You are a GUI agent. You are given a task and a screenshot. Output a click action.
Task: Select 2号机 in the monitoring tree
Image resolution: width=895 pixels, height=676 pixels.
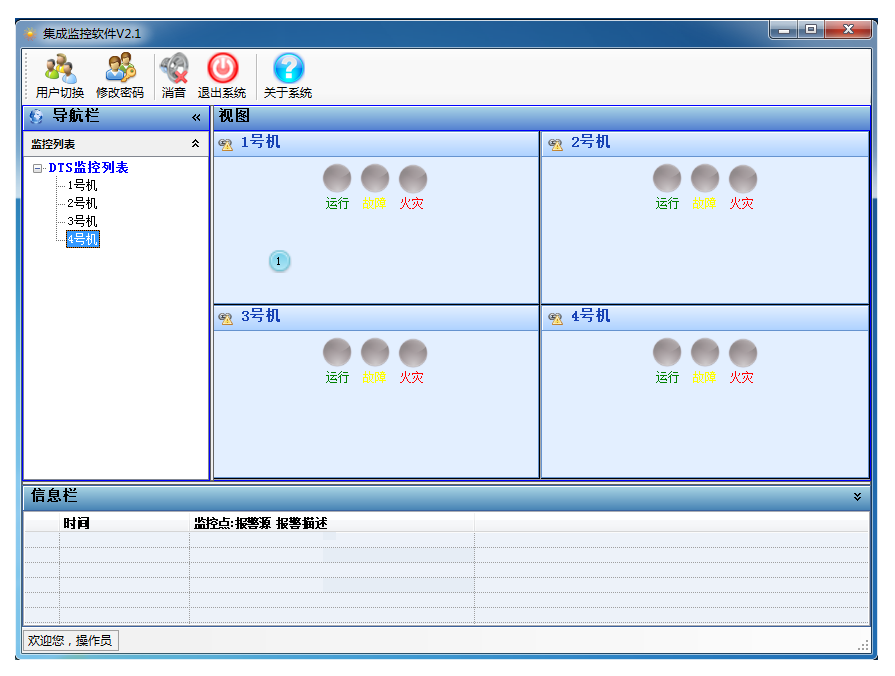(82, 203)
